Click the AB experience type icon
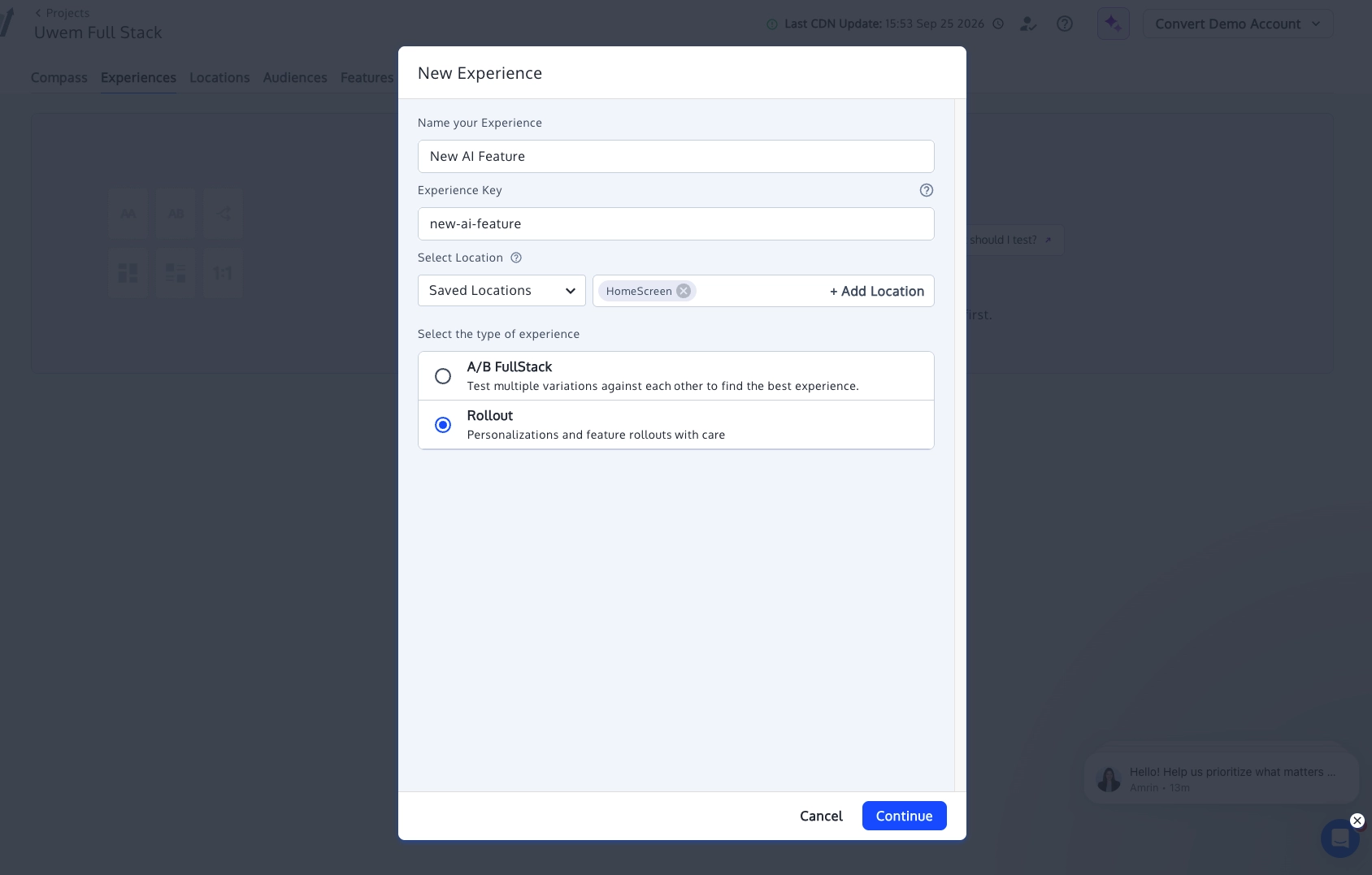The height and width of the screenshot is (875, 1372). (176, 214)
